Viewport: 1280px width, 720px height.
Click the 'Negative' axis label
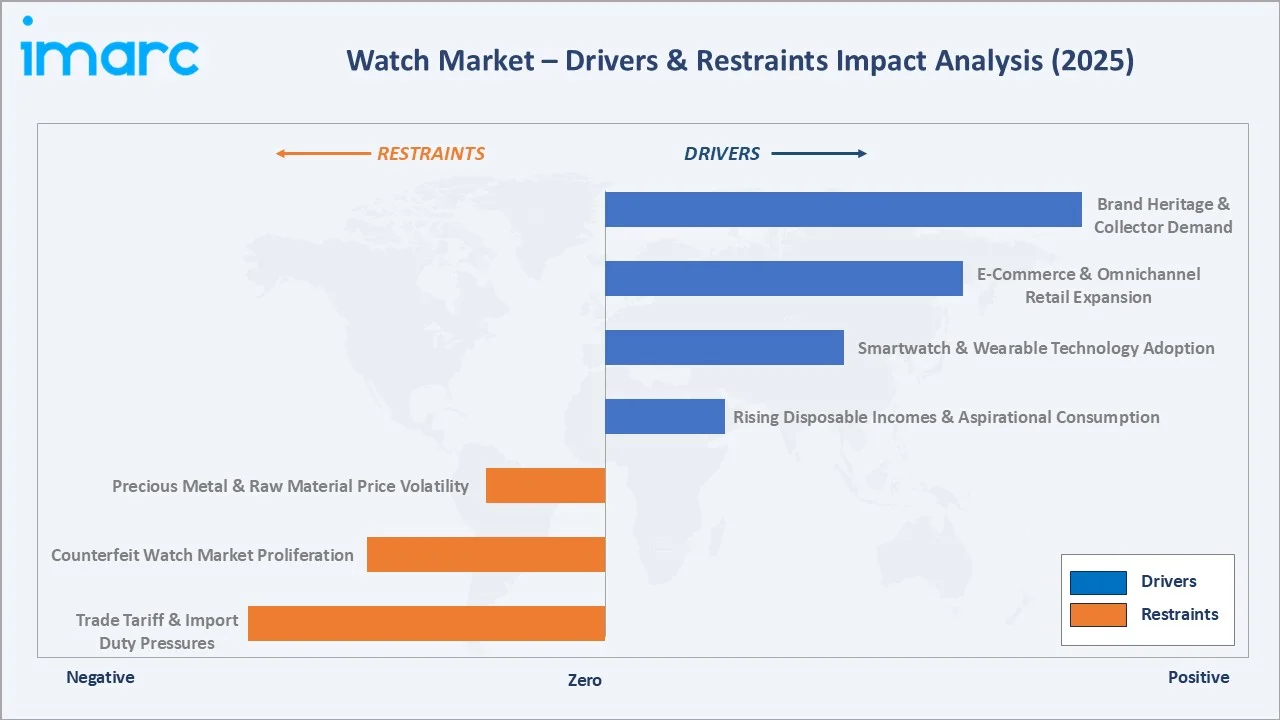[x=100, y=677]
